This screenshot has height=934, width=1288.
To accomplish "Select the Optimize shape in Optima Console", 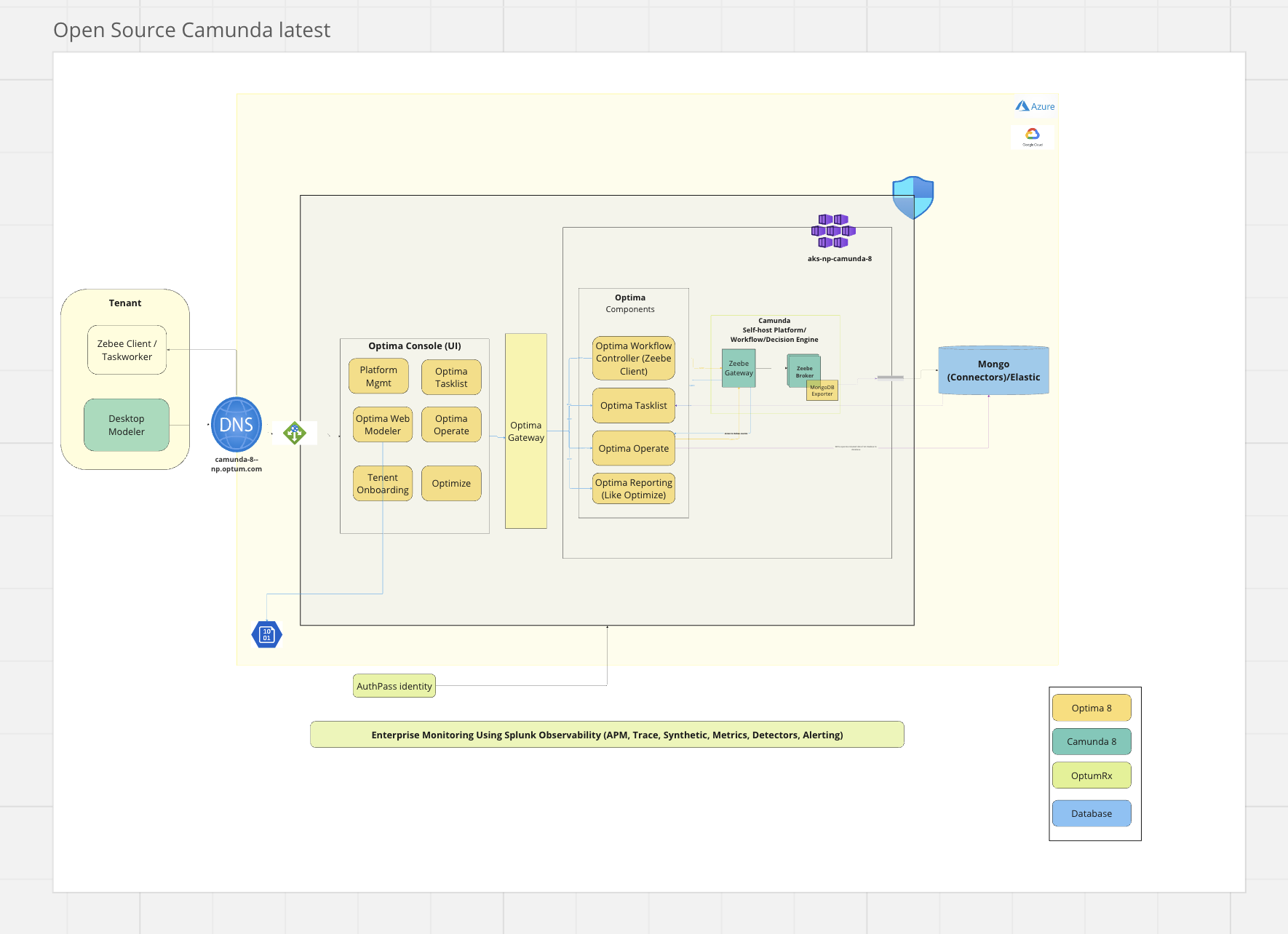I will (x=451, y=484).
